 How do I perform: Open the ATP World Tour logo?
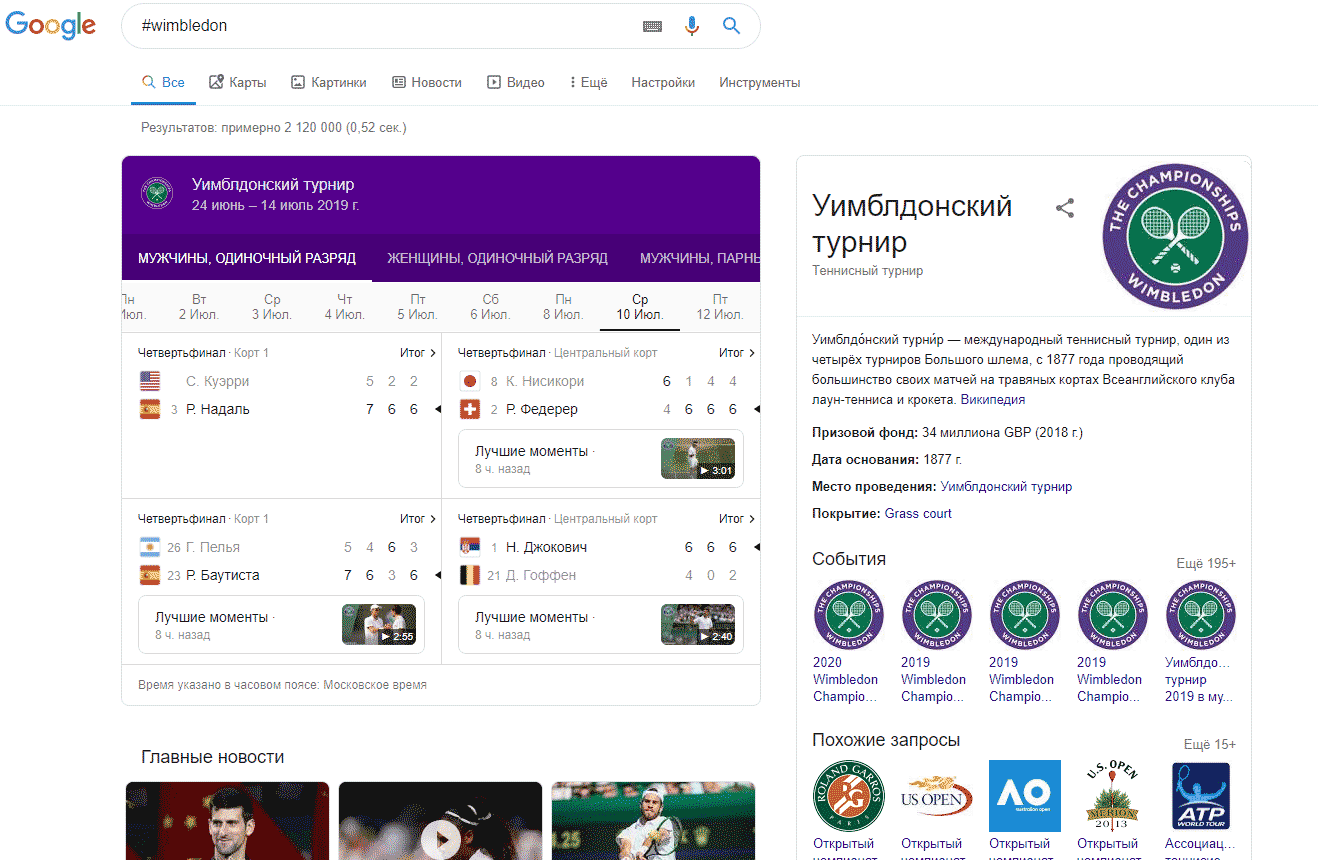1200,797
